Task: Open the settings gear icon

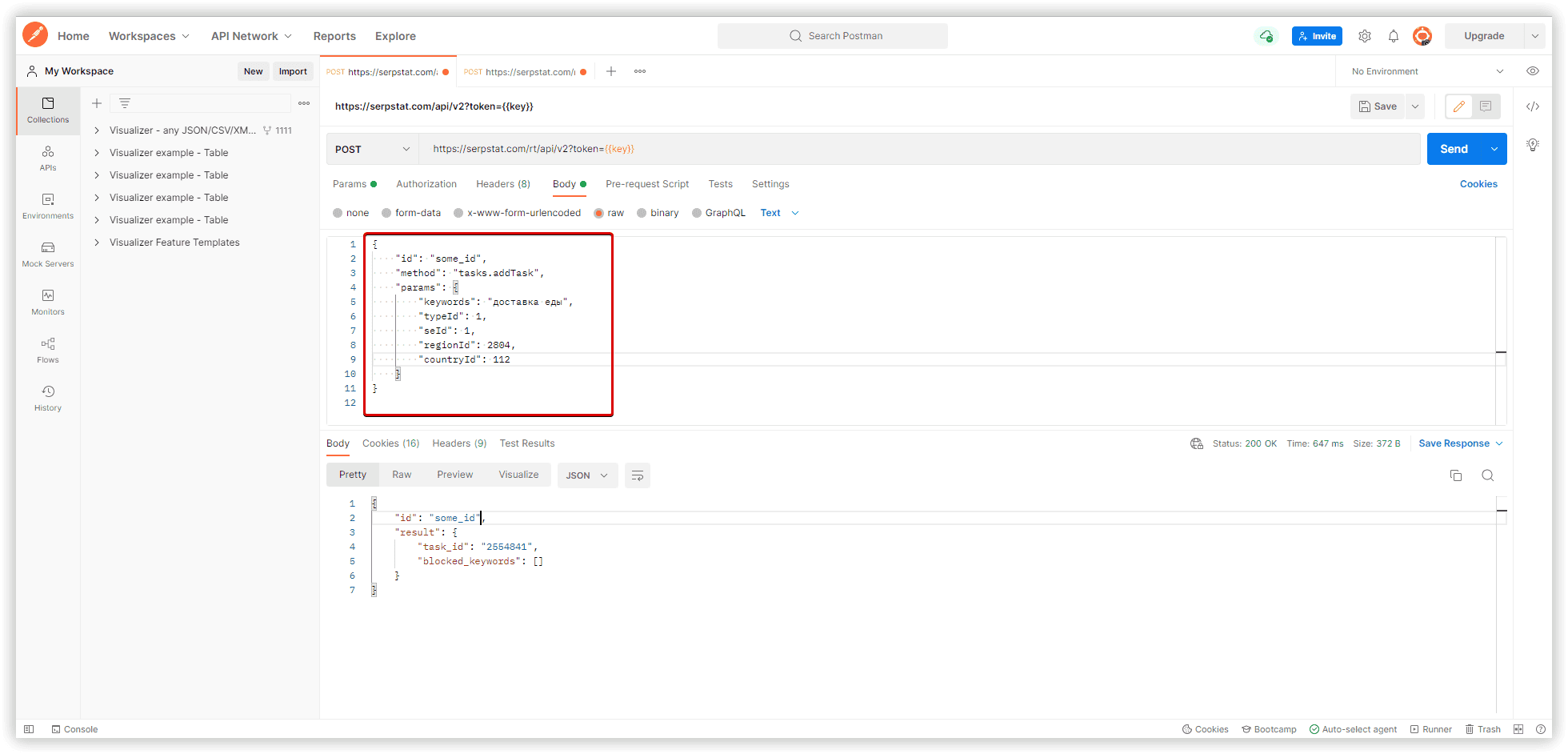Action: tap(1365, 36)
